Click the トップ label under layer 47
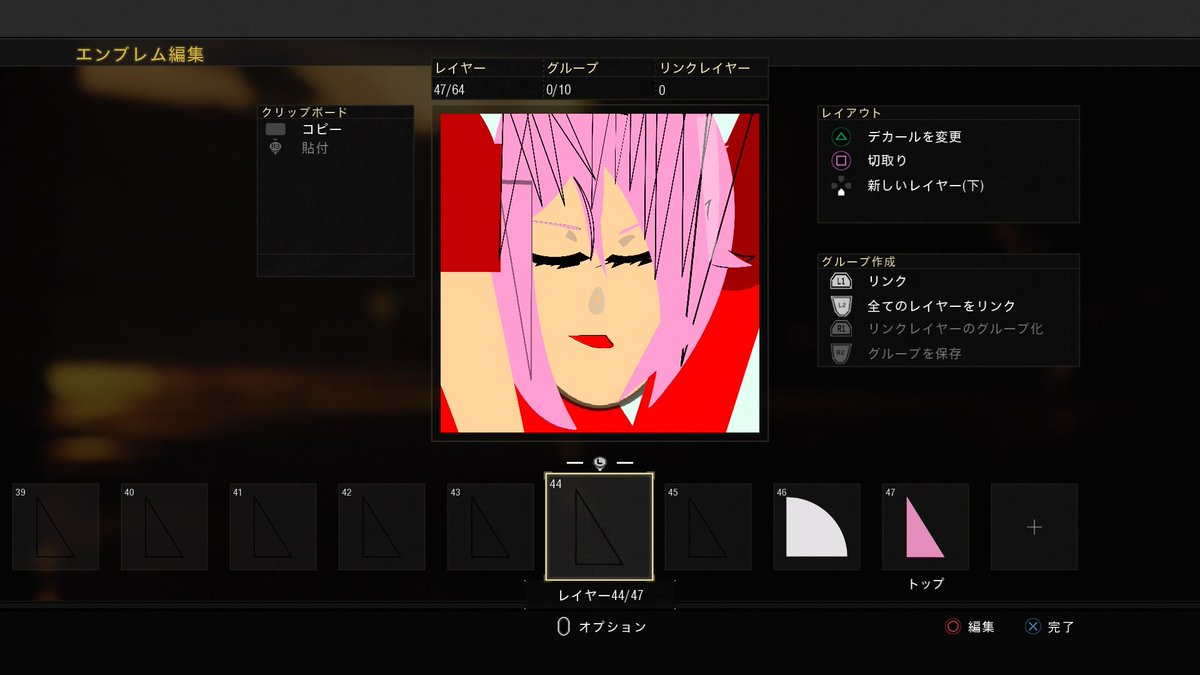 point(925,583)
